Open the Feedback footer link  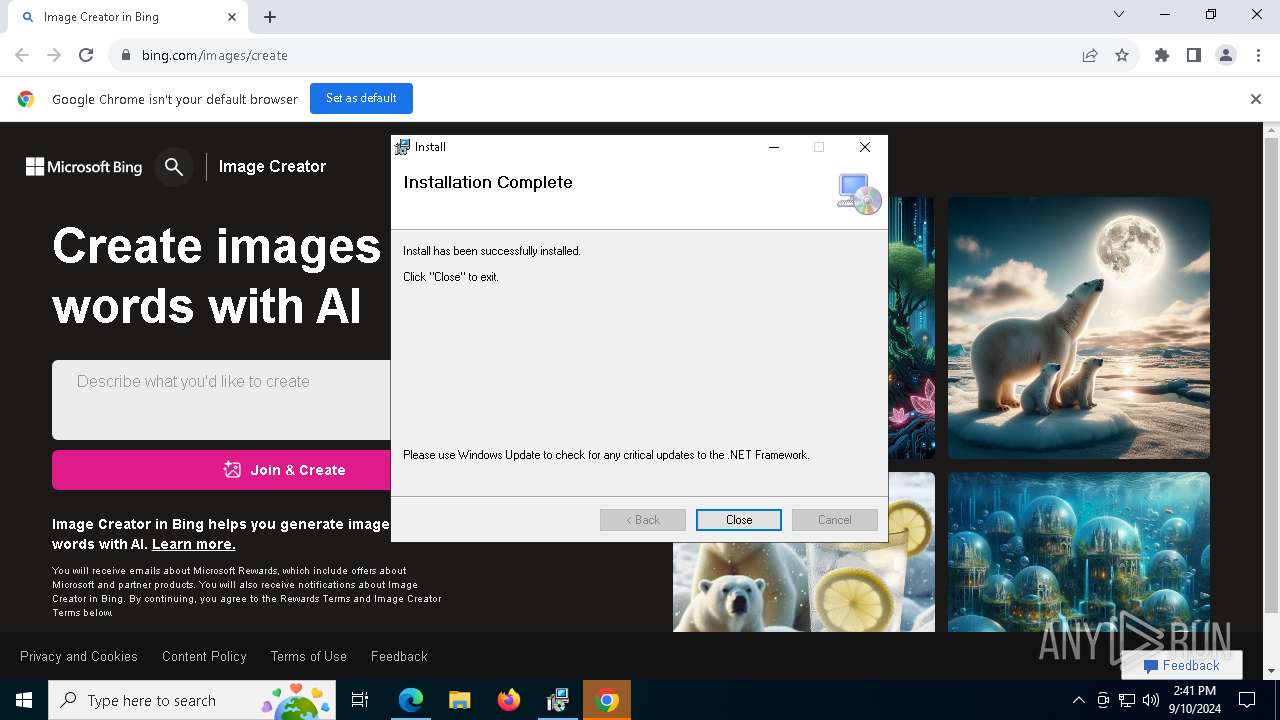click(x=399, y=656)
